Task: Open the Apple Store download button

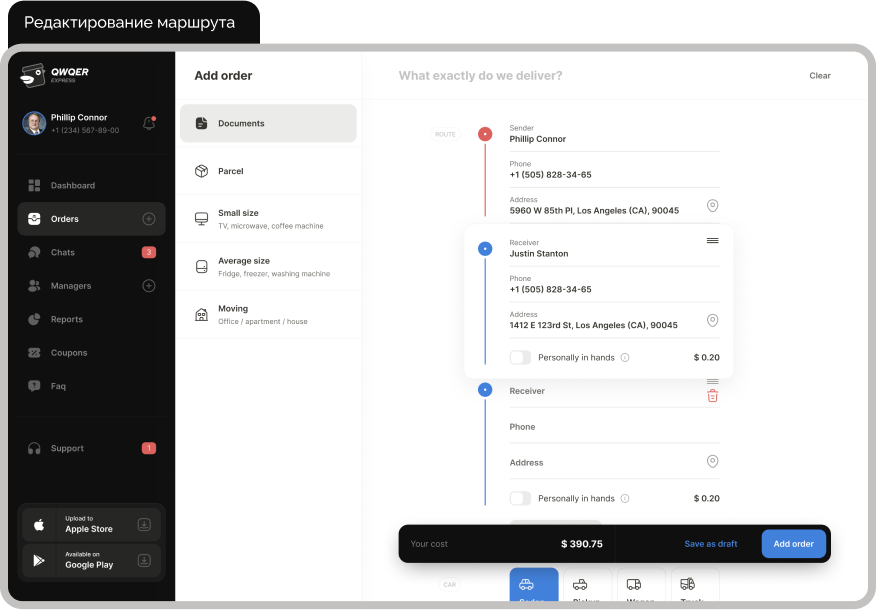Action: pos(91,524)
